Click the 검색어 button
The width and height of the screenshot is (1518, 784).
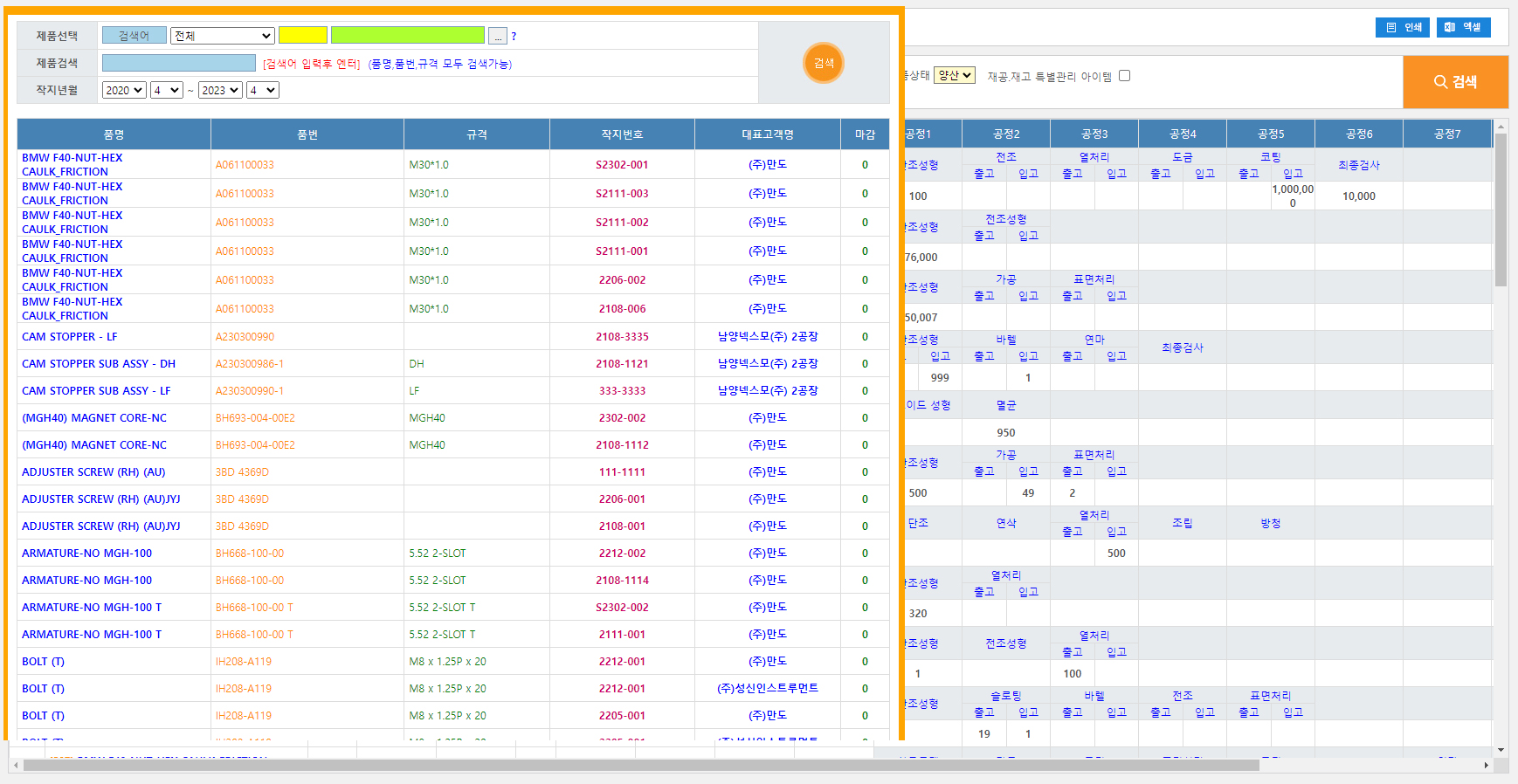click(x=134, y=36)
